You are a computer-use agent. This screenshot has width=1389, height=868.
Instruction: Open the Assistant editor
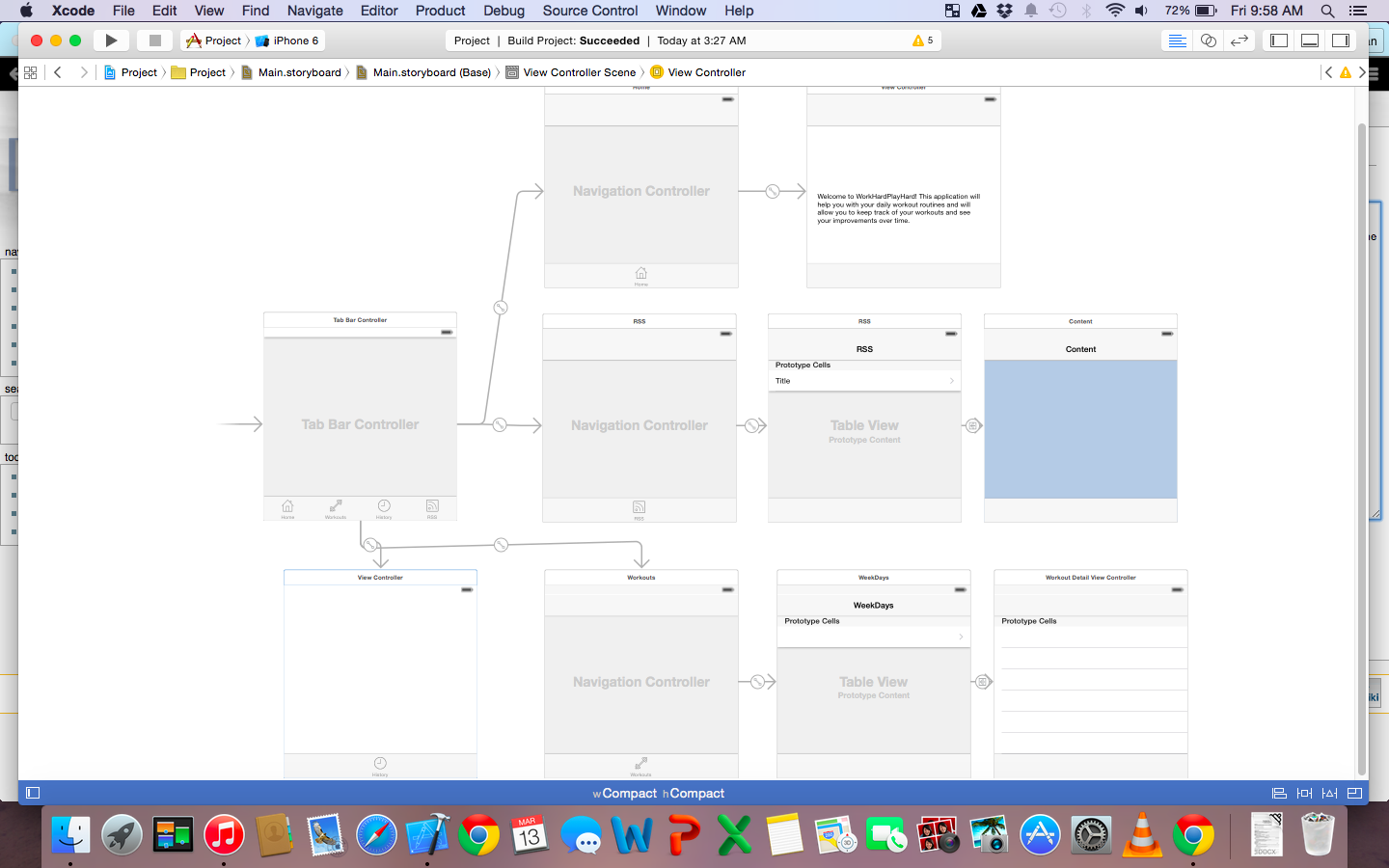coord(1208,41)
